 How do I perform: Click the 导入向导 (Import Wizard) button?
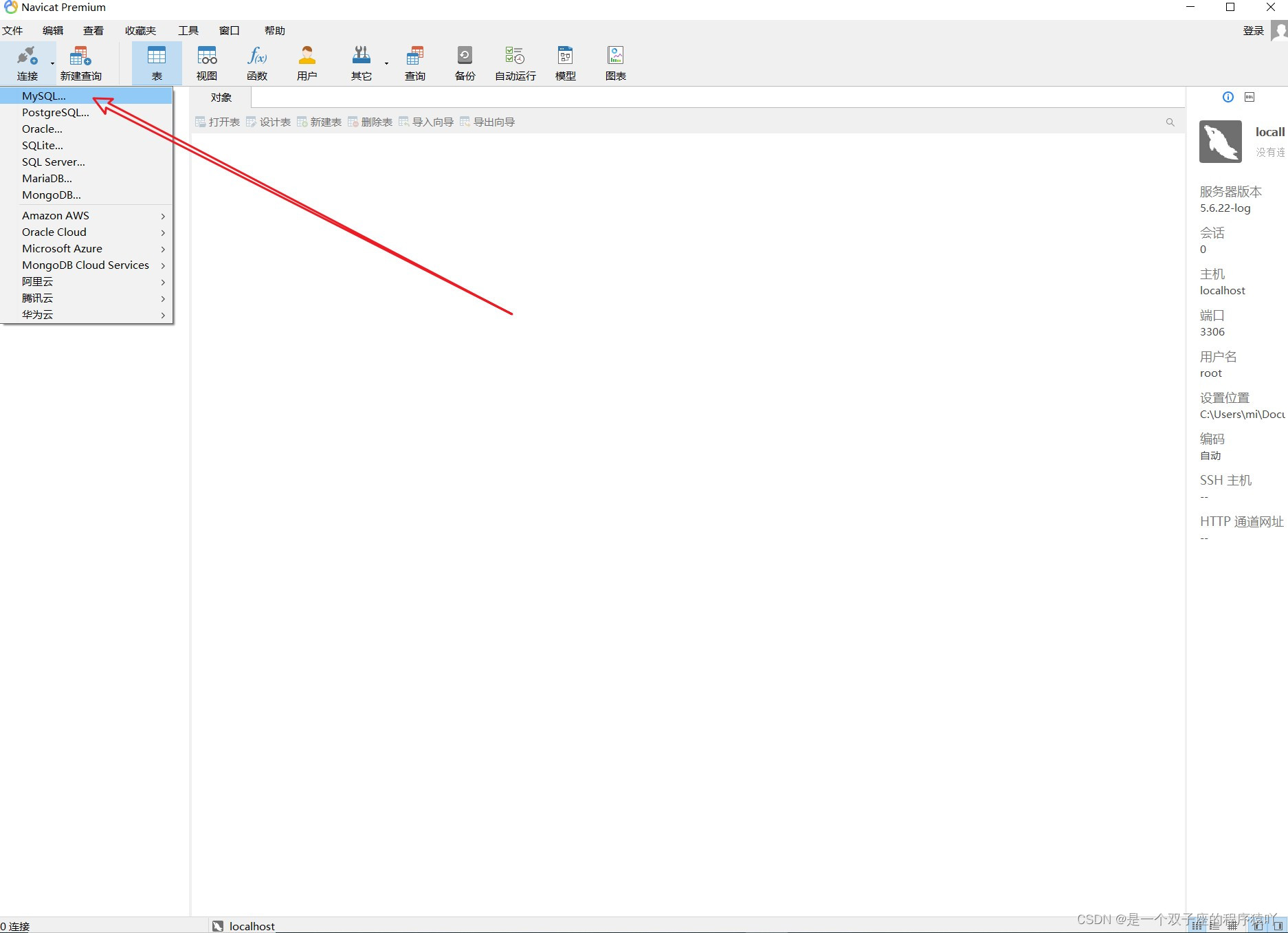pyautogui.click(x=426, y=122)
